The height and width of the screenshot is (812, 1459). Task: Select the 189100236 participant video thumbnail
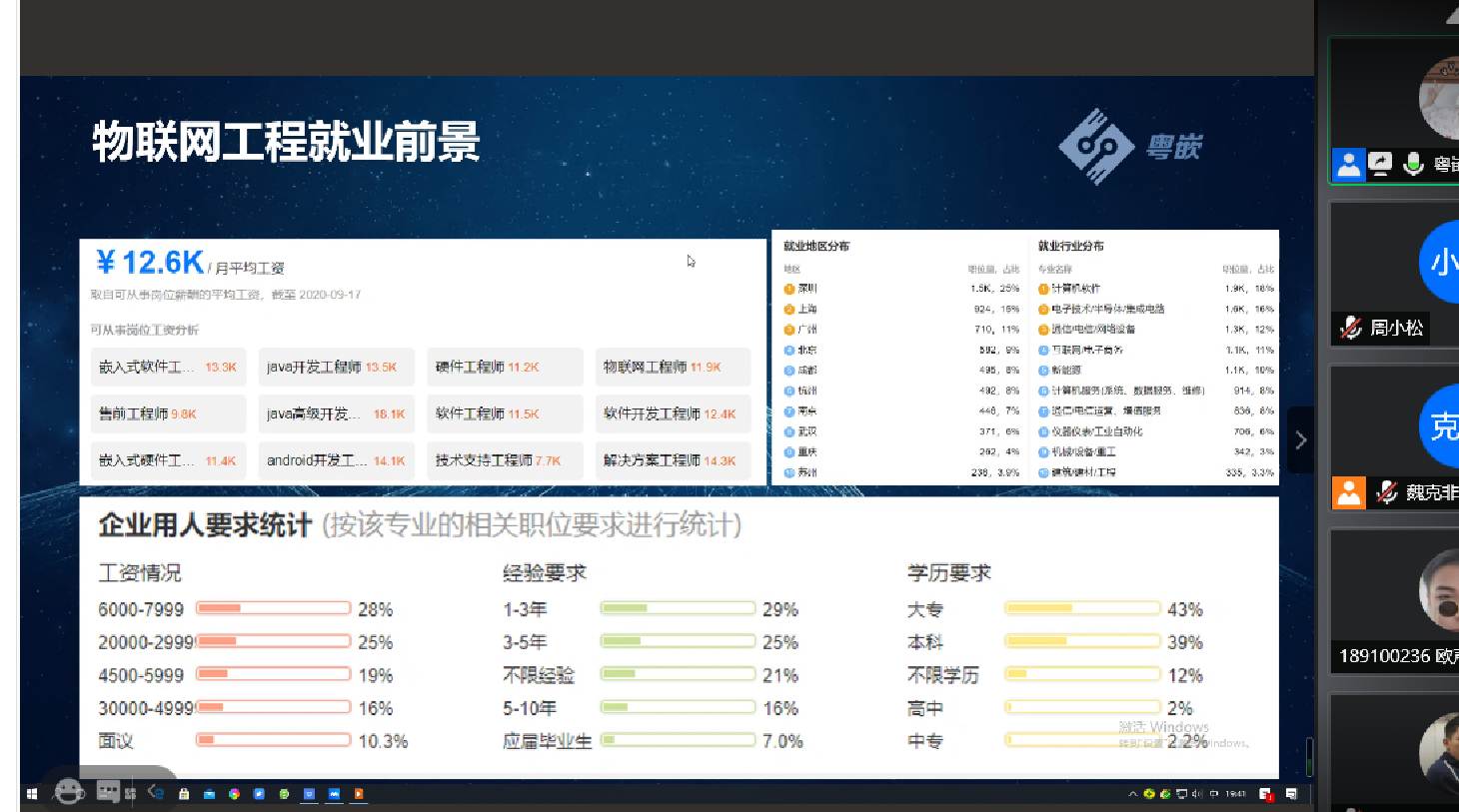coord(1395,599)
